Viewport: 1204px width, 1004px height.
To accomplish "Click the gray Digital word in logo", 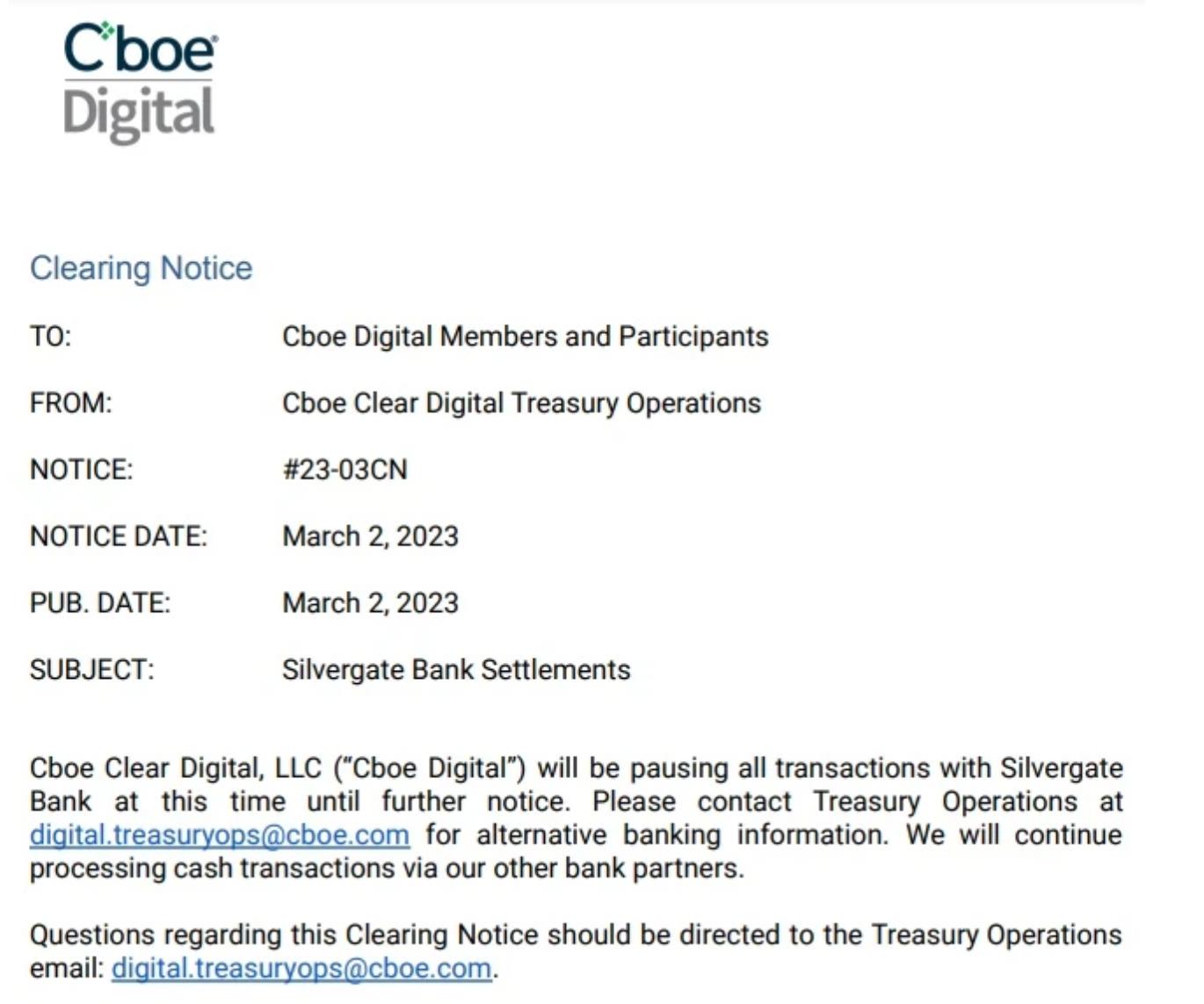I will point(139,114).
